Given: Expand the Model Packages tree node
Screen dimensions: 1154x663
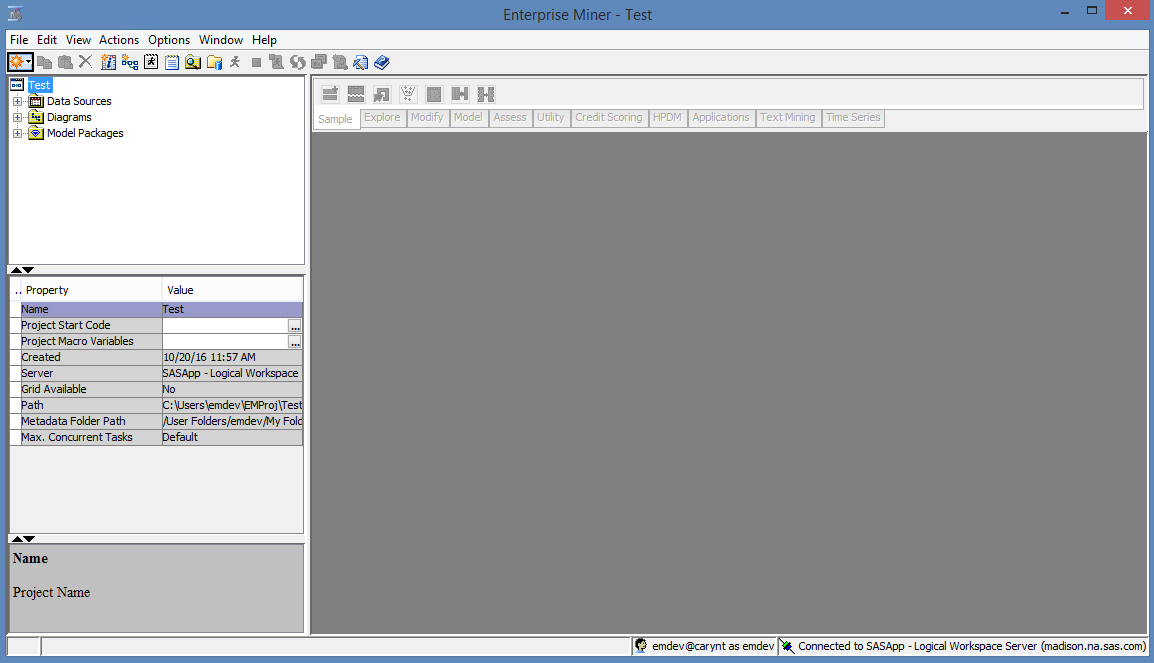Looking at the screenshot, I should click(17, 133).
